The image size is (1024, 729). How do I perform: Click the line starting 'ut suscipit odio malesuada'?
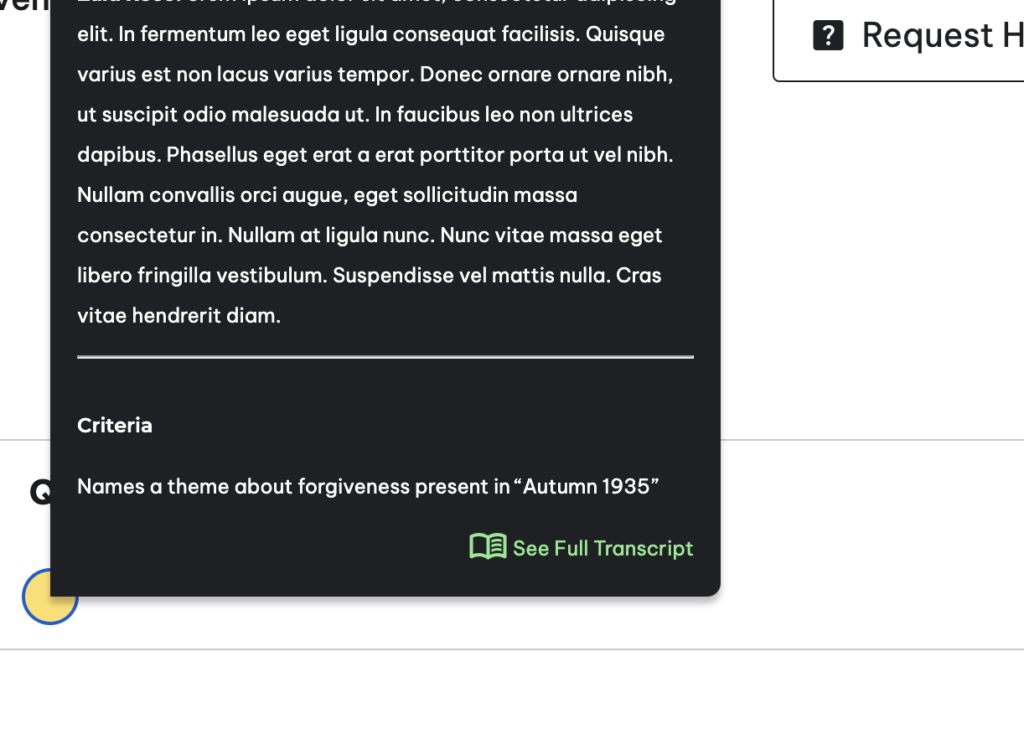tap(355, 115)
